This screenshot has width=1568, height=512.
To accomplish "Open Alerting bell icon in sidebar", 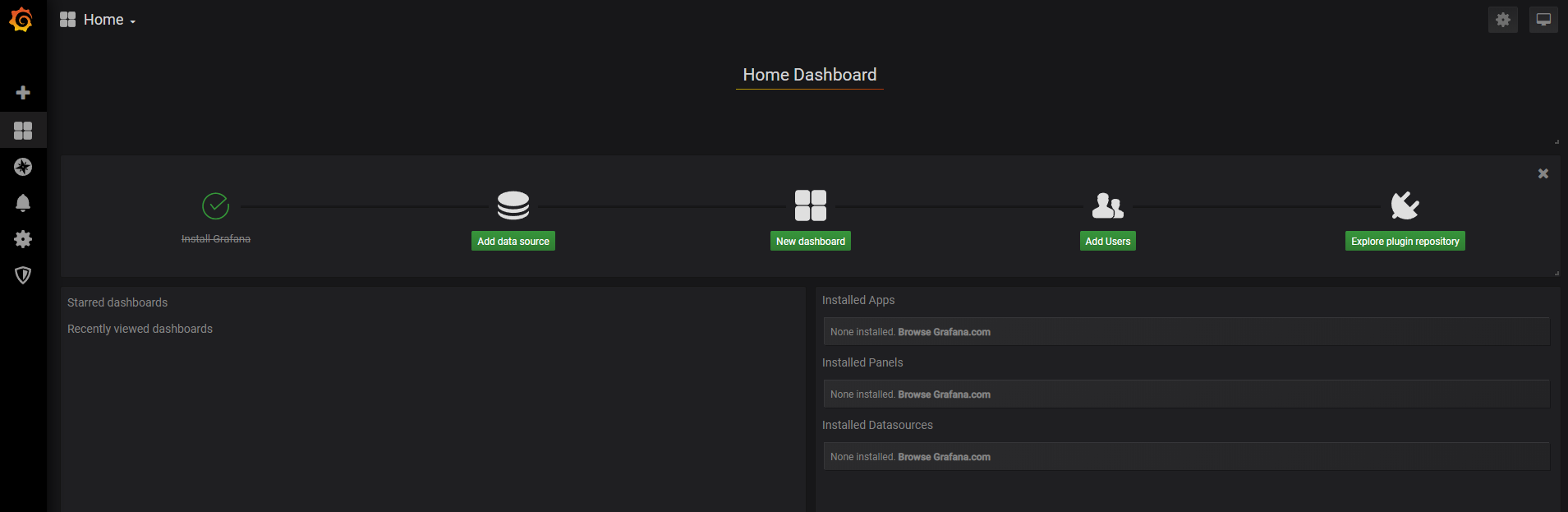I will coord(23,203).
